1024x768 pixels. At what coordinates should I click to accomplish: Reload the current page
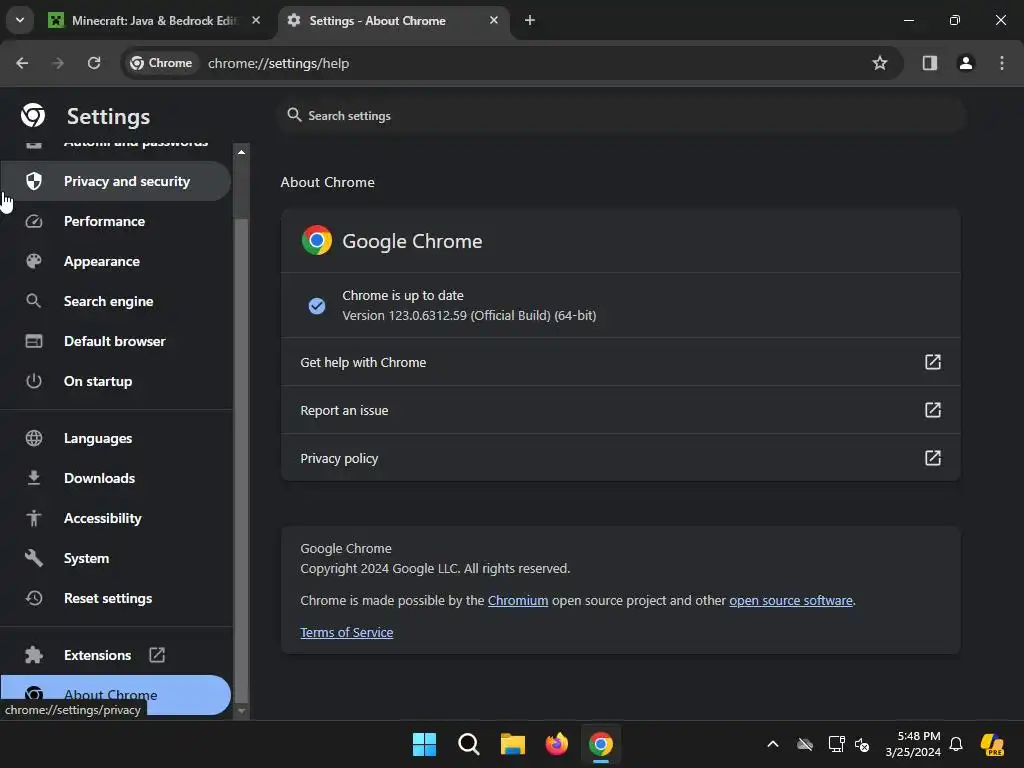(94, 63)
